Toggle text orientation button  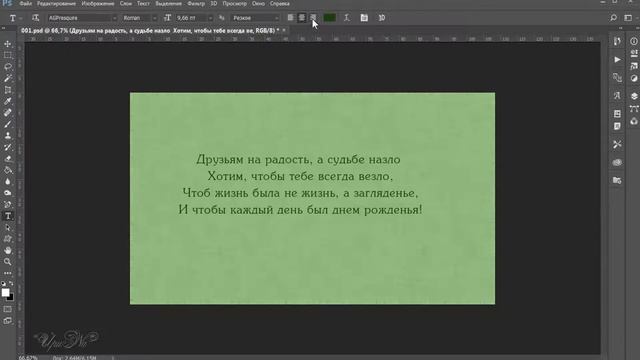coord(36,18)
